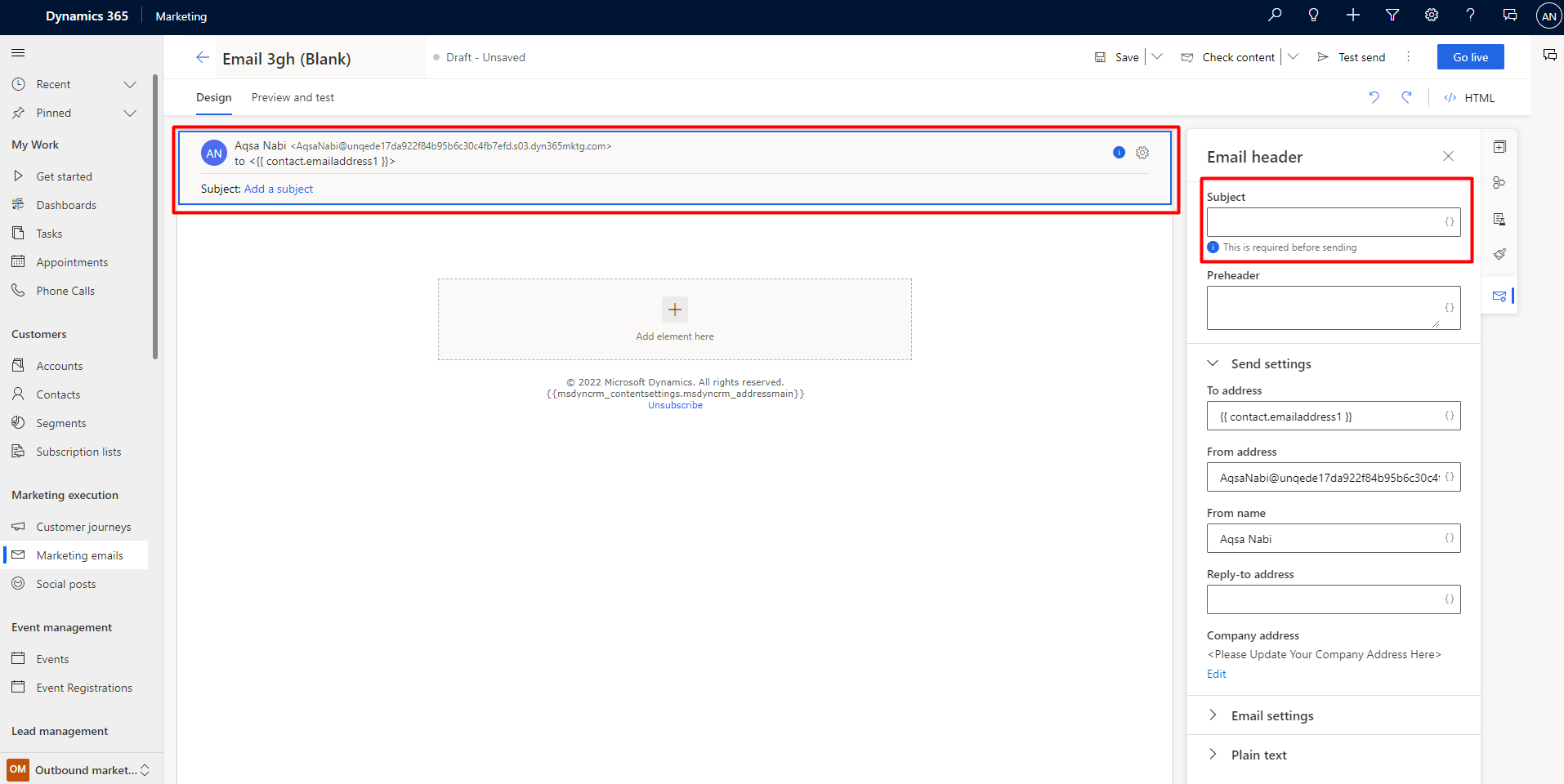Click personalization braces in Subject field

click(x=1449, y=222)
